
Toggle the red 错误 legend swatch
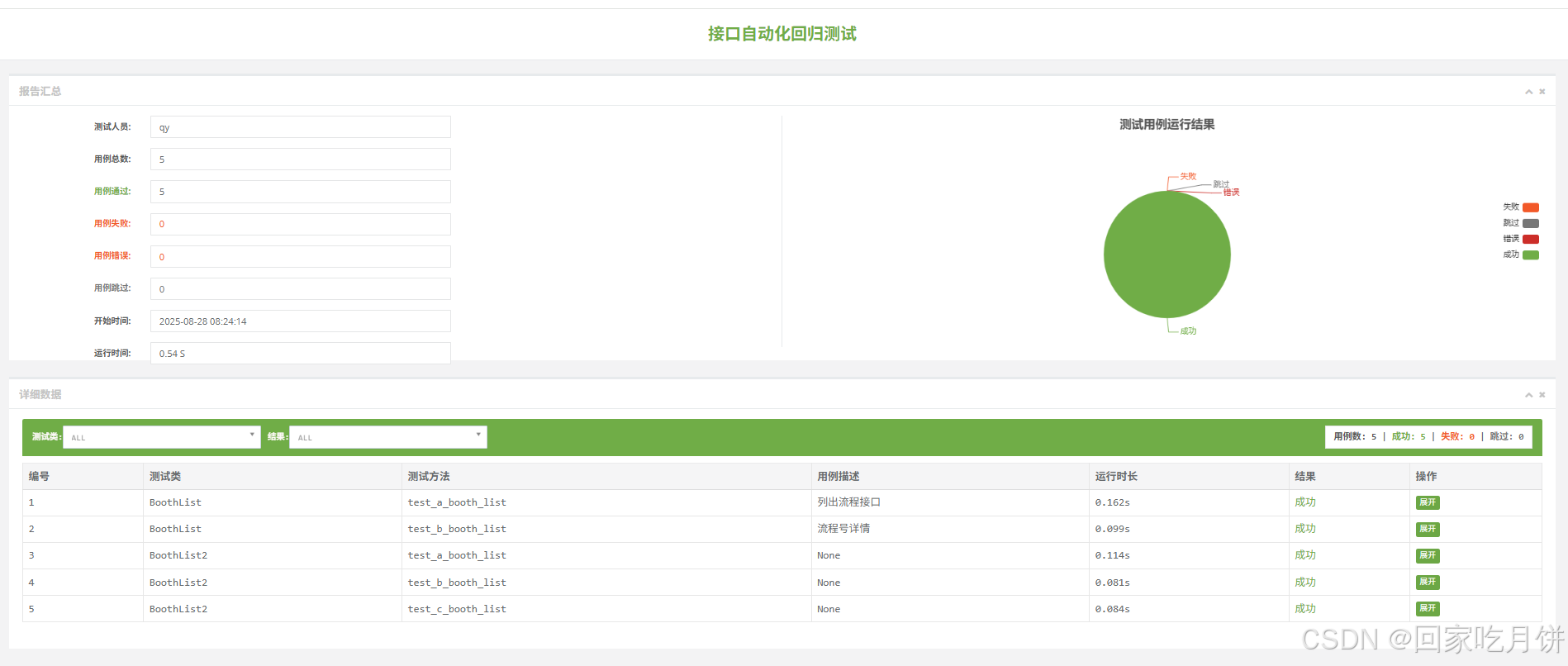click(x=1531, y=239)
